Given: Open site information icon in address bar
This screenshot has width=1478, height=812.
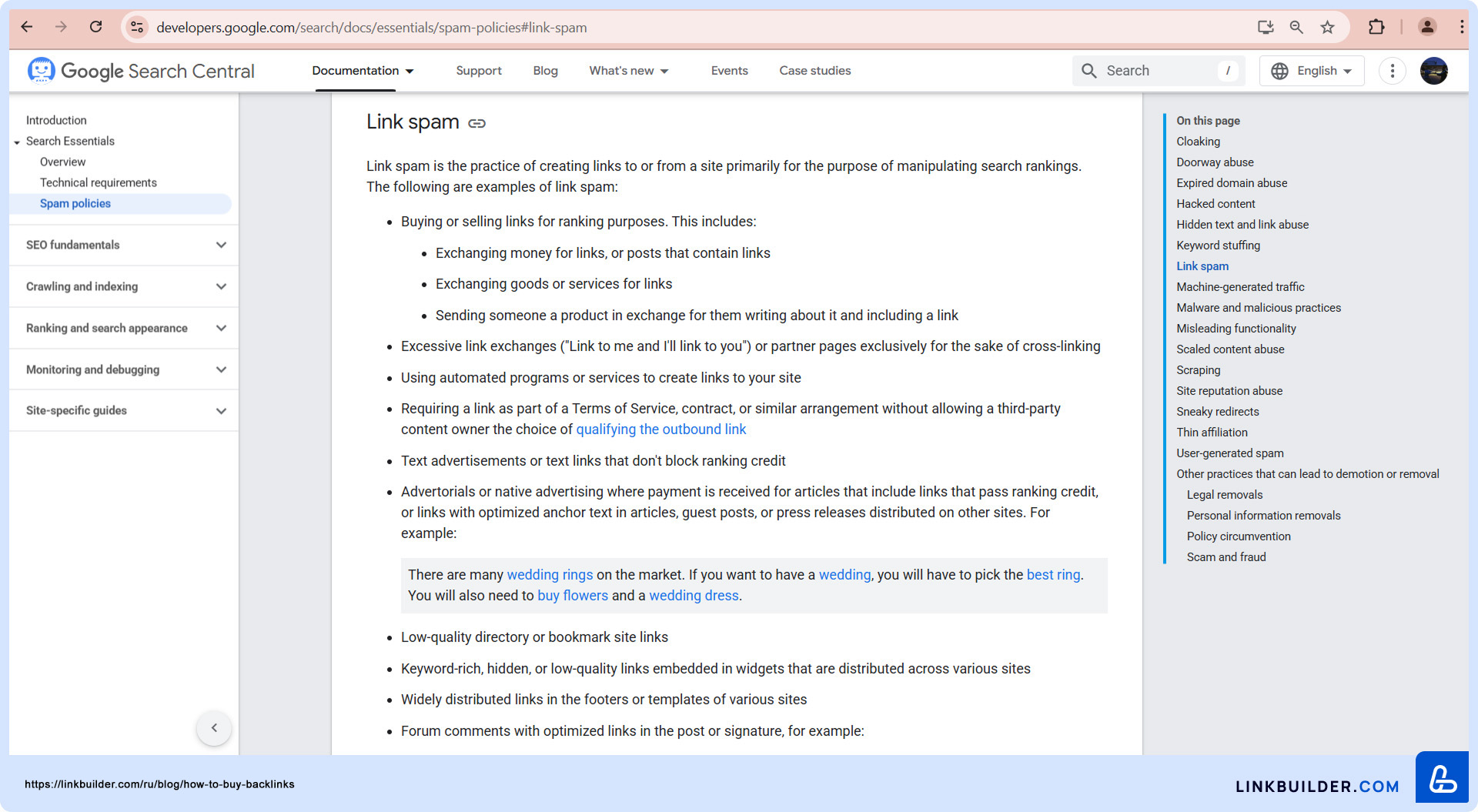Looking at the screenshot, I should [x=136, y=27].
